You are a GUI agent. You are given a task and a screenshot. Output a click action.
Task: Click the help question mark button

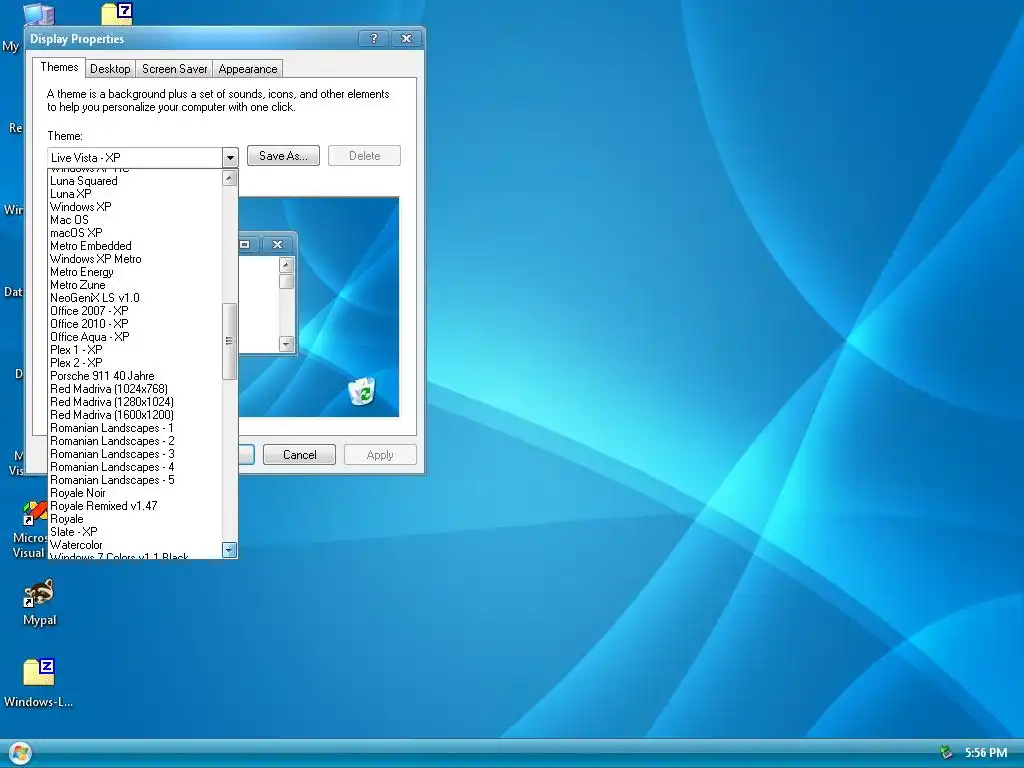tap(374, 39)
